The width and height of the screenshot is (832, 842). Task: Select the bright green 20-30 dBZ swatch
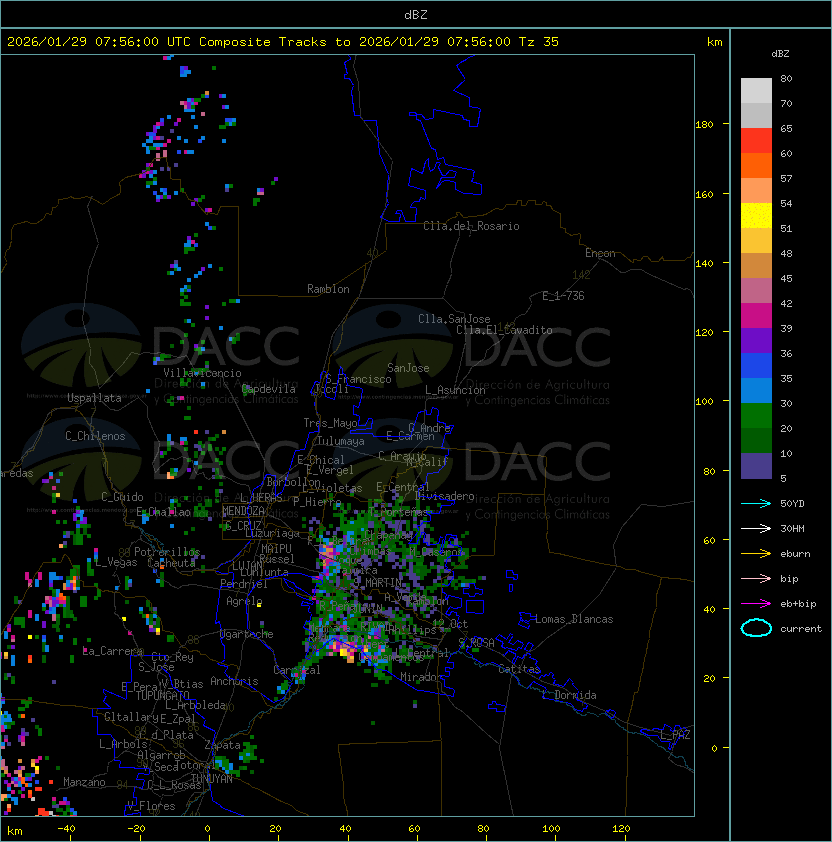point(756,416)
